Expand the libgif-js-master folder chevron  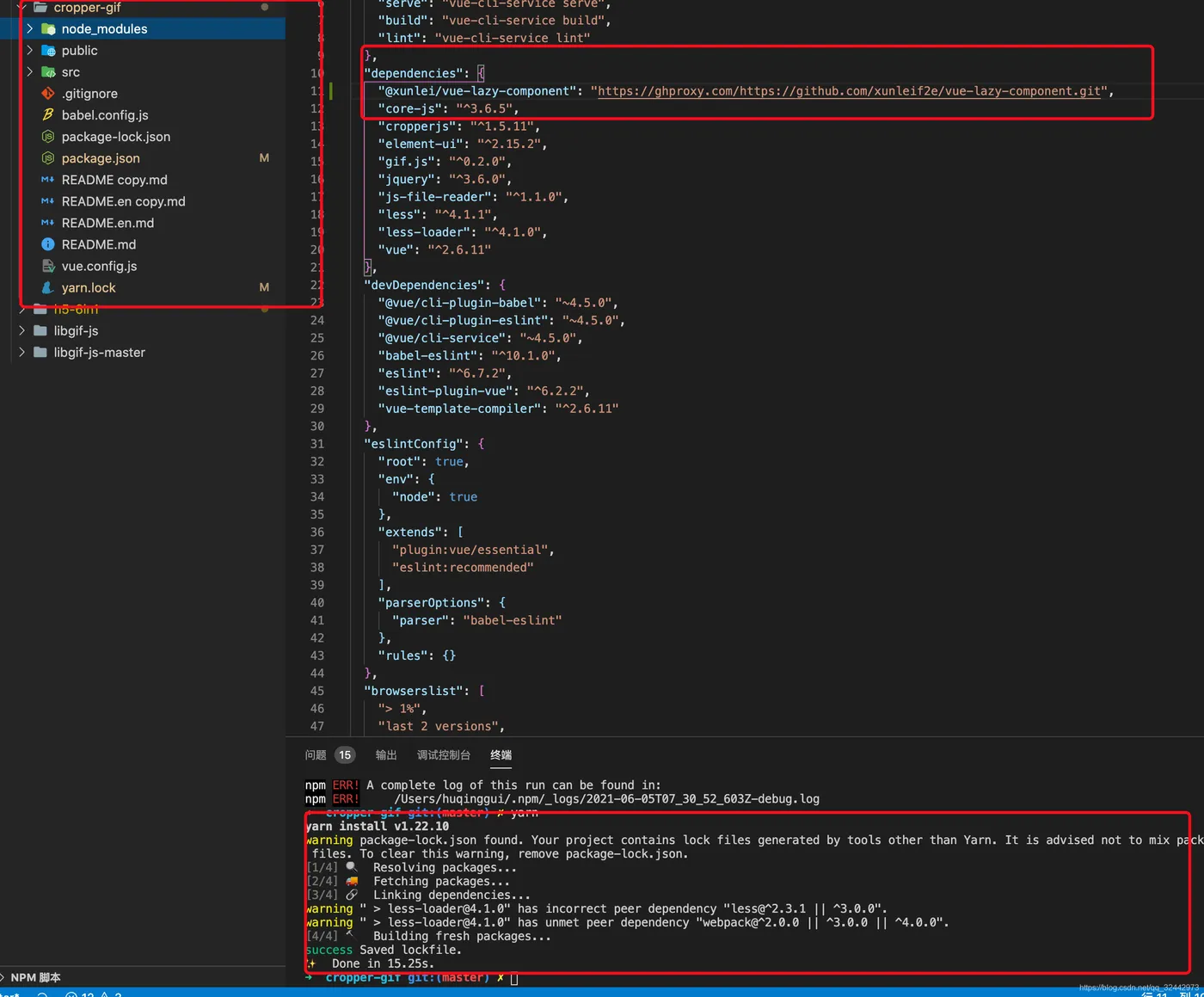click(21, 352)
